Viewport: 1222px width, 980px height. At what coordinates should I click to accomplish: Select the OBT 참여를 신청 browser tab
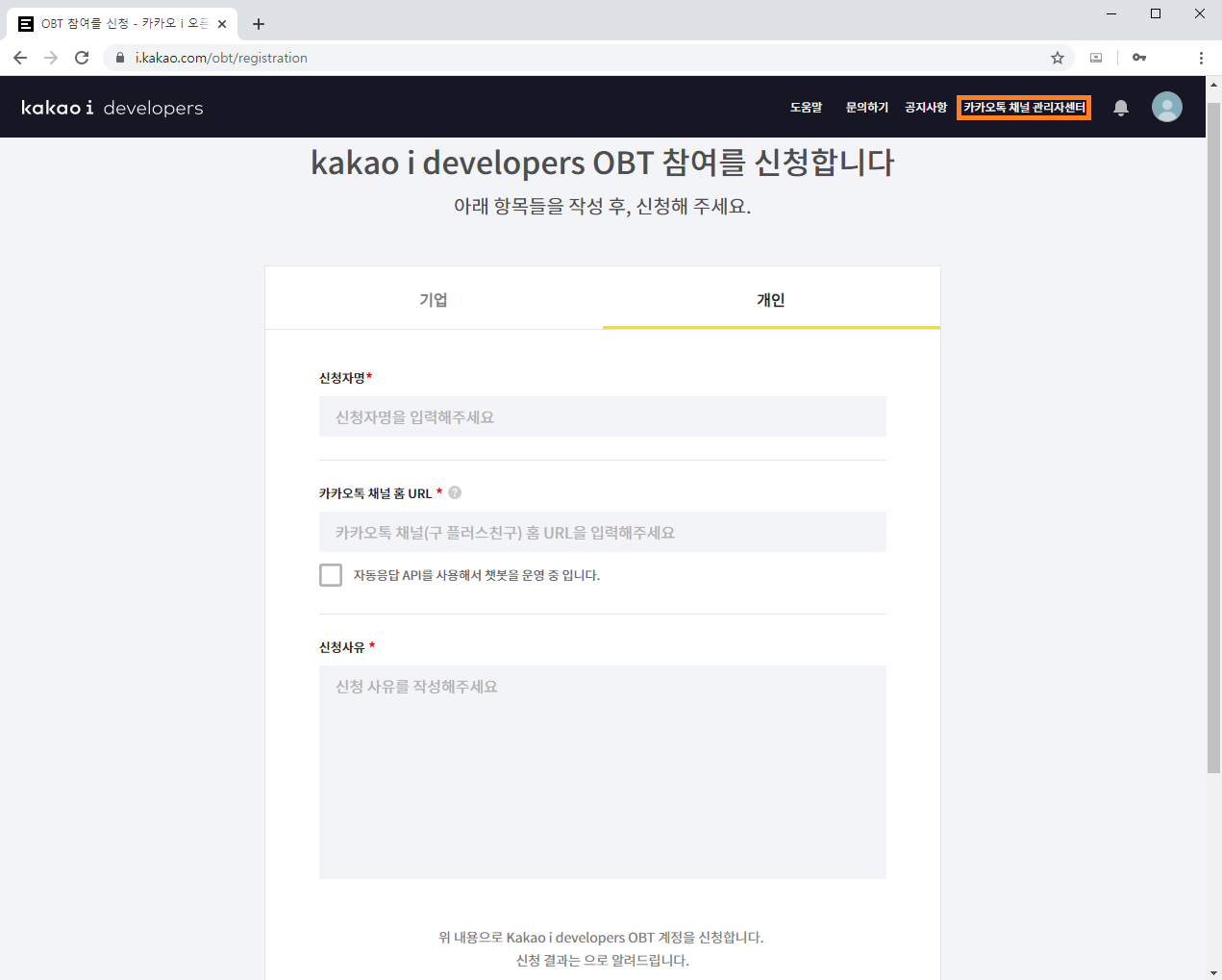tap(123, 24)
